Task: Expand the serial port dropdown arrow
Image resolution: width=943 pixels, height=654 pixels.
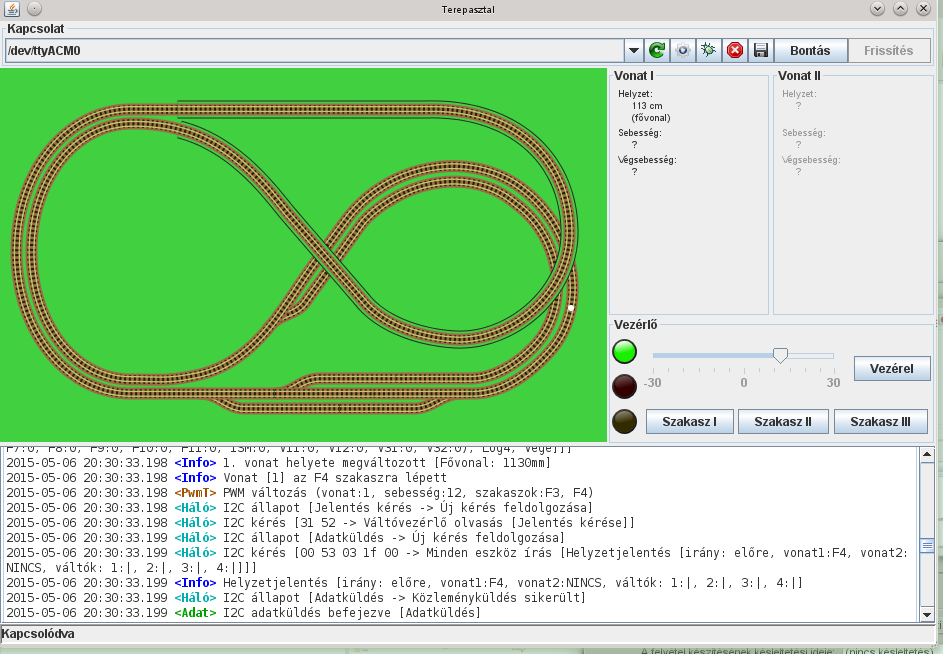Action: pyautogui.click(x=633, y=50)
